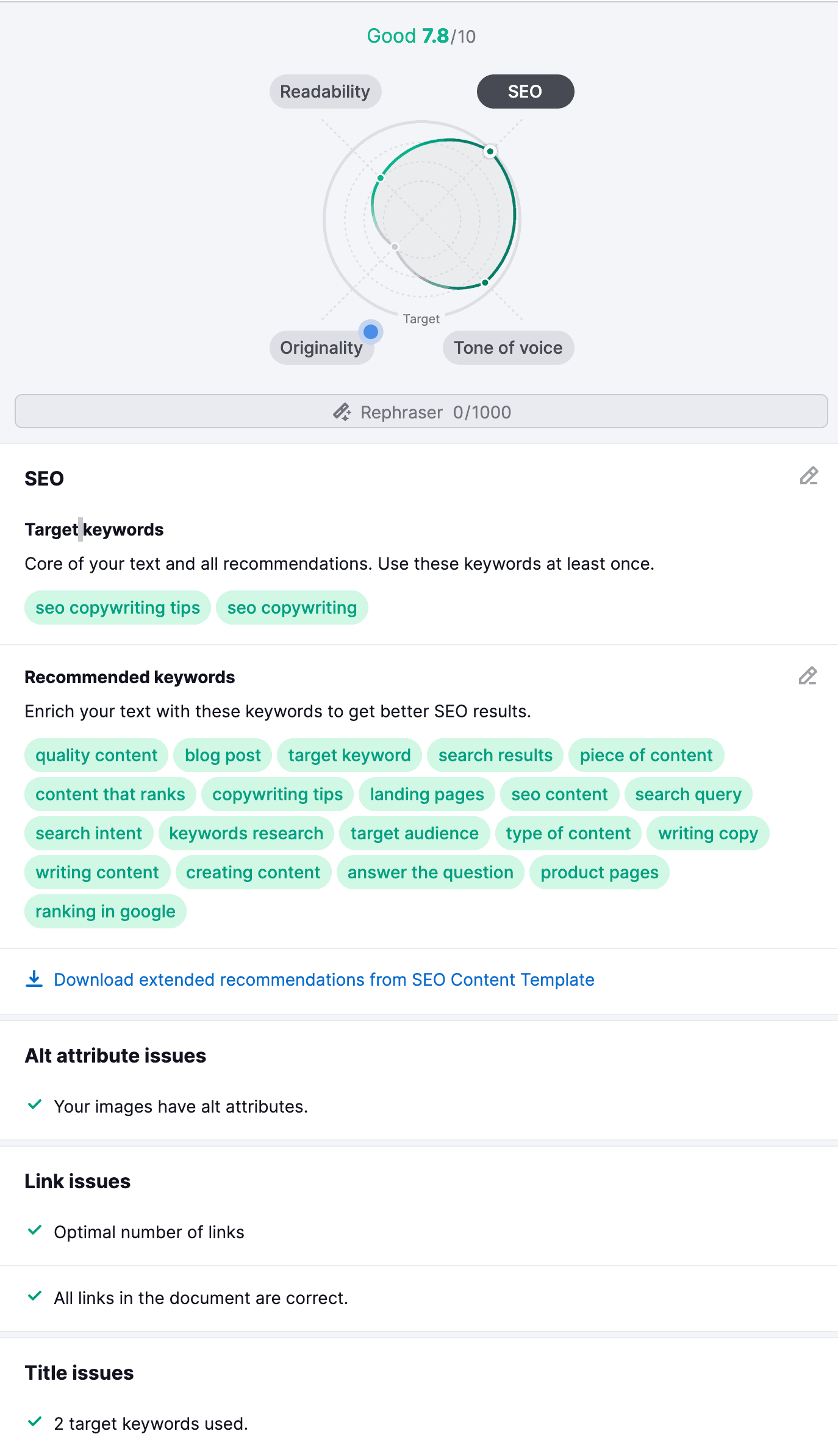
Task: Choose the 'search intent' keyword chip
Action: [89, 833]
